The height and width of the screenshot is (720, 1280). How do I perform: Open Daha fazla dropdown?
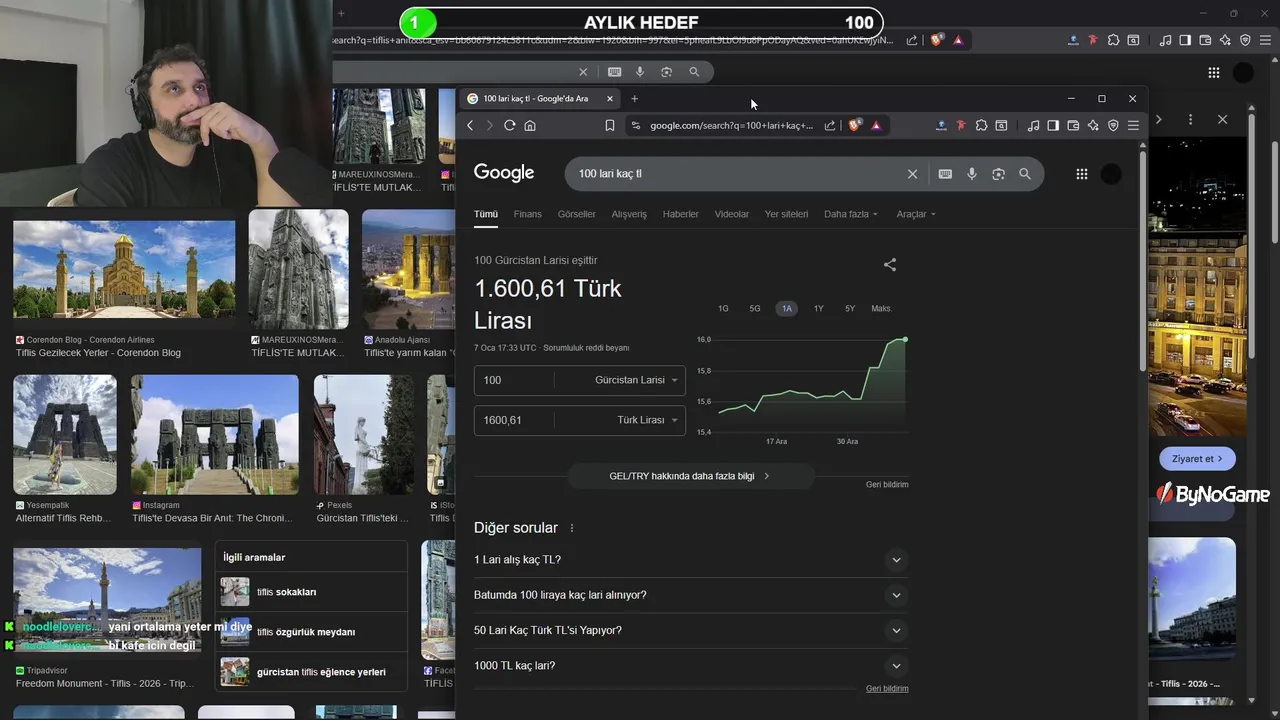(x=851, y=214)
